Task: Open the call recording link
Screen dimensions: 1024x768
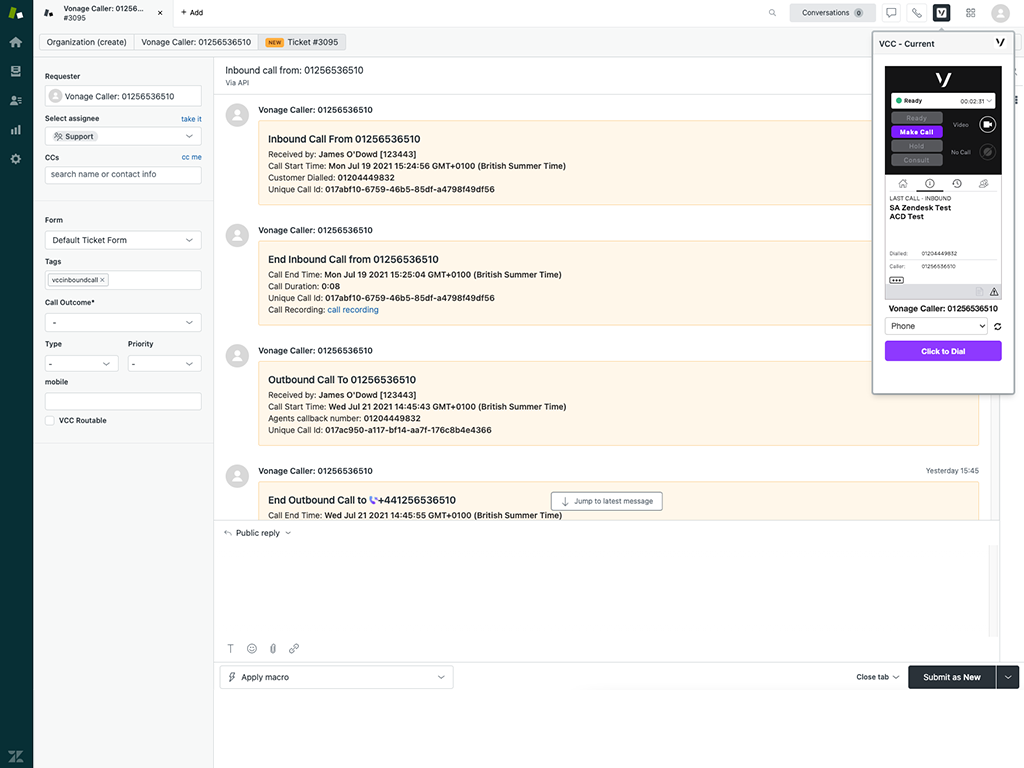Action: 353,310
